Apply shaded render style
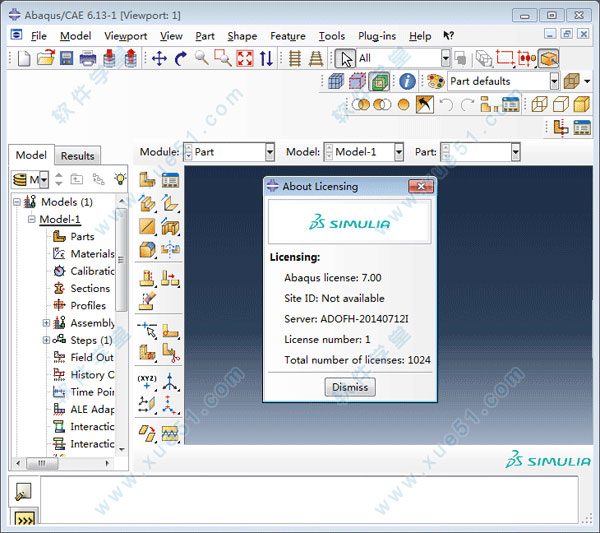This screenshot has height=533, width=600. point(581,104)
